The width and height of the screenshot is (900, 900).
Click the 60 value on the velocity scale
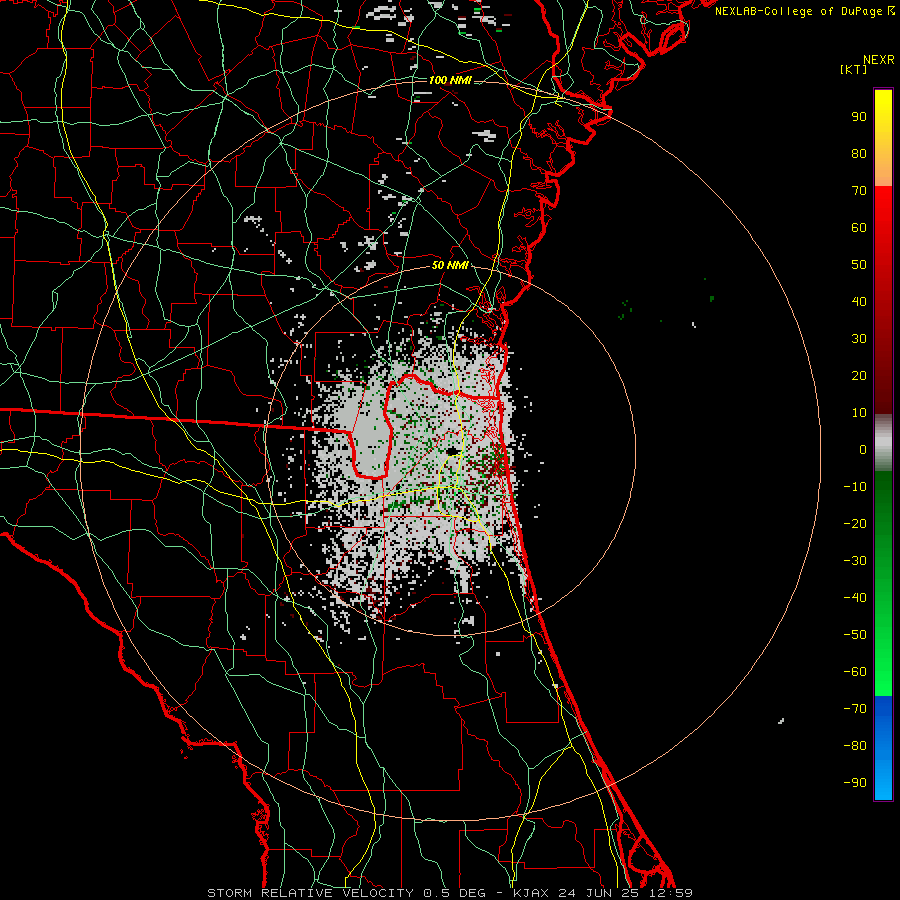[859, 228]
